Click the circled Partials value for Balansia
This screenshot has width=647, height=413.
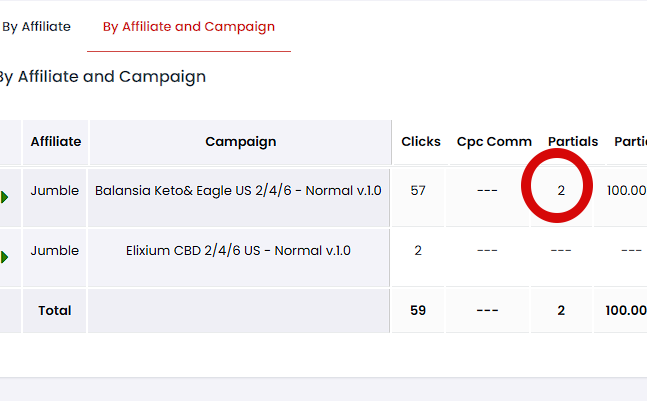click(x=561, y=190)
